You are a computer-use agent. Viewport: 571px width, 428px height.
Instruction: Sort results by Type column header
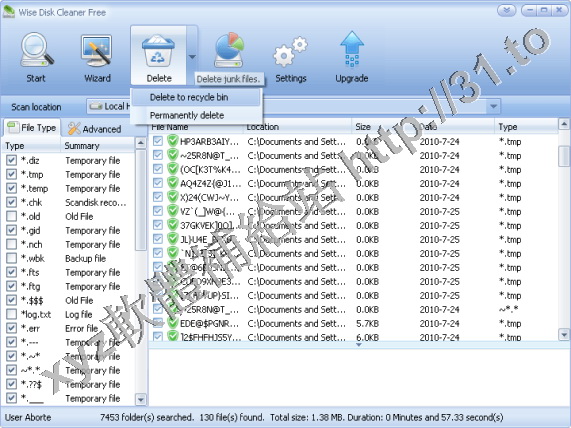click(x=526, y=127)
